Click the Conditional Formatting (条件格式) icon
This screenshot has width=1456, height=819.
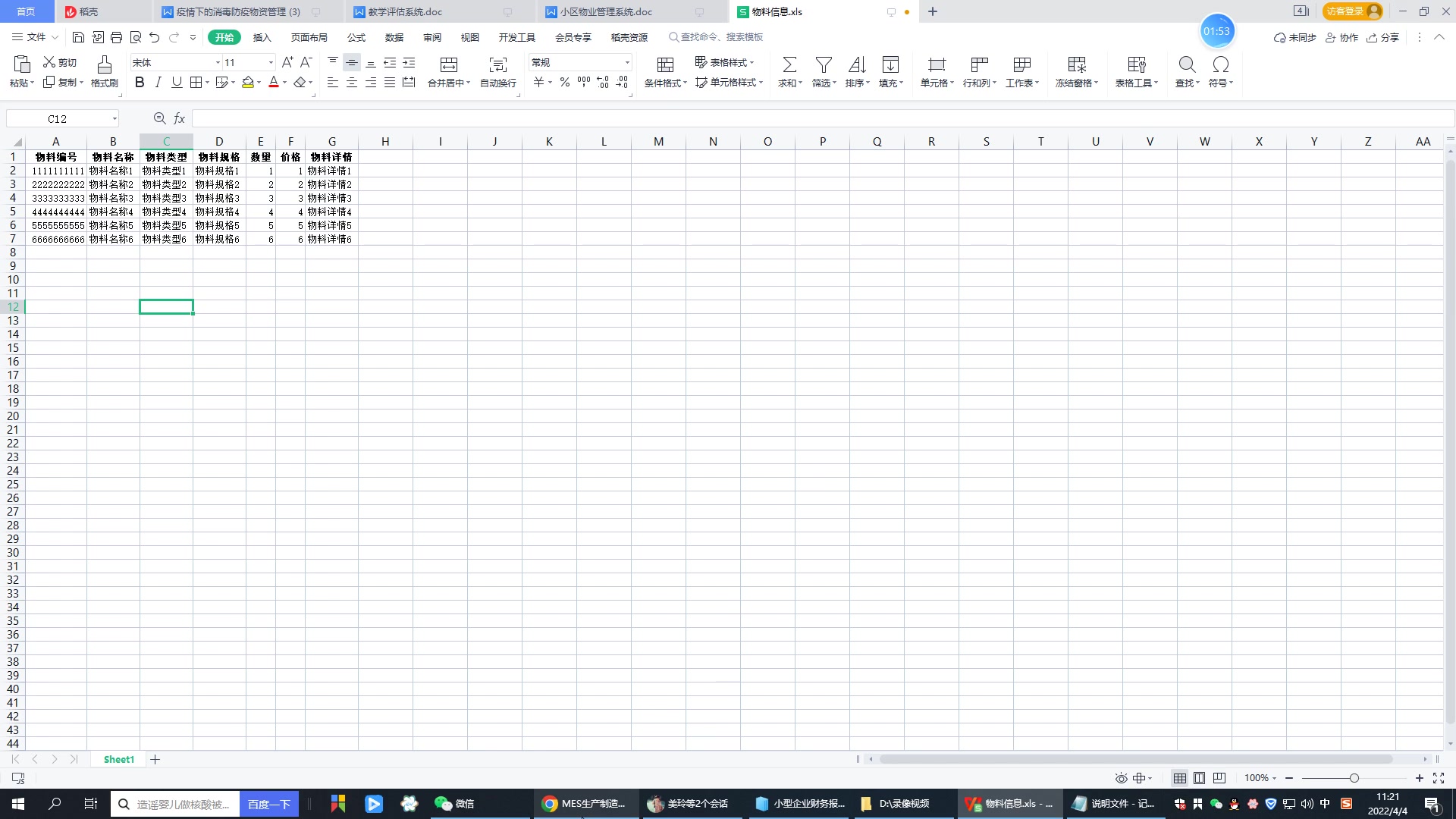point(664,64)
